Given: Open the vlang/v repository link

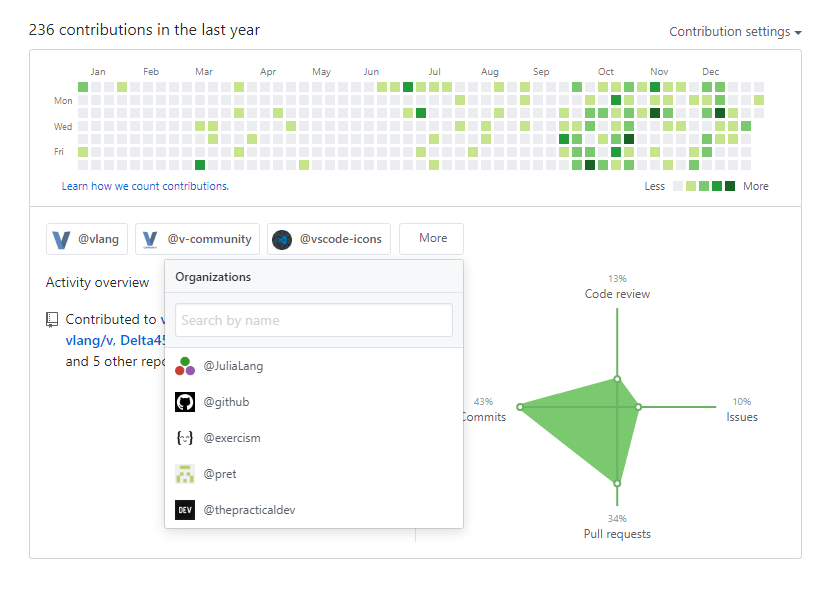Looking at the screenshot, I should click(88, 340).
